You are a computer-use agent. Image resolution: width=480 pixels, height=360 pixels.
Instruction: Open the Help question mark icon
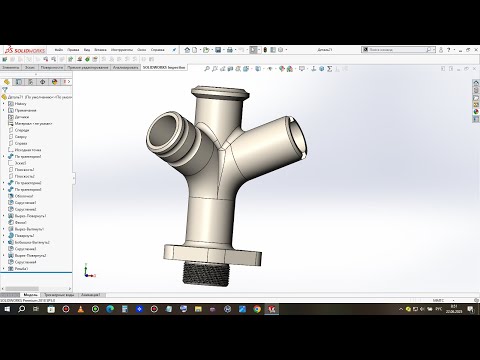[449, 50]
